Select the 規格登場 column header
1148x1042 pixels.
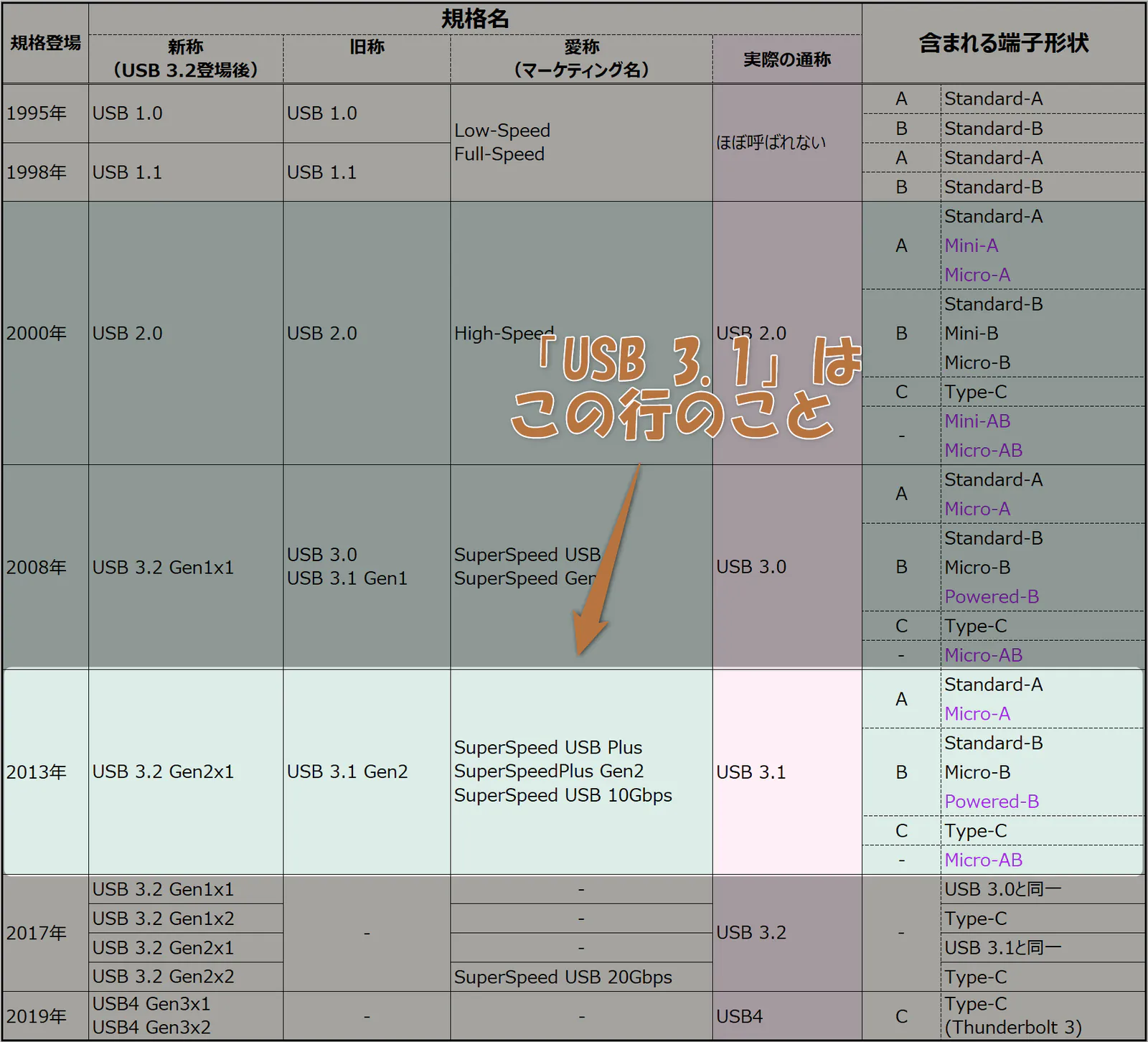click(46, 43)
